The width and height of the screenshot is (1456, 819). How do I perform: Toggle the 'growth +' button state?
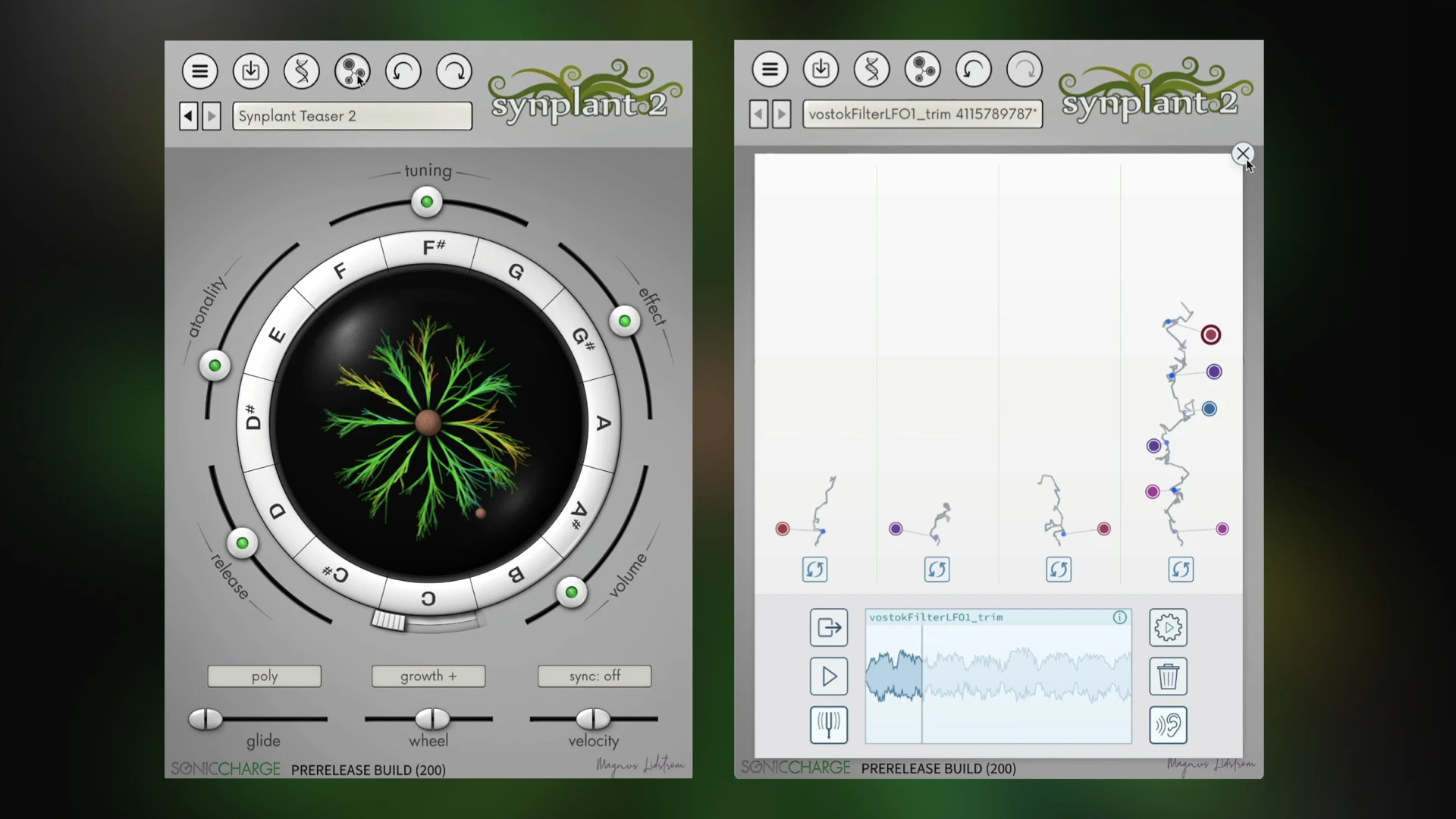tap(429, 675)
